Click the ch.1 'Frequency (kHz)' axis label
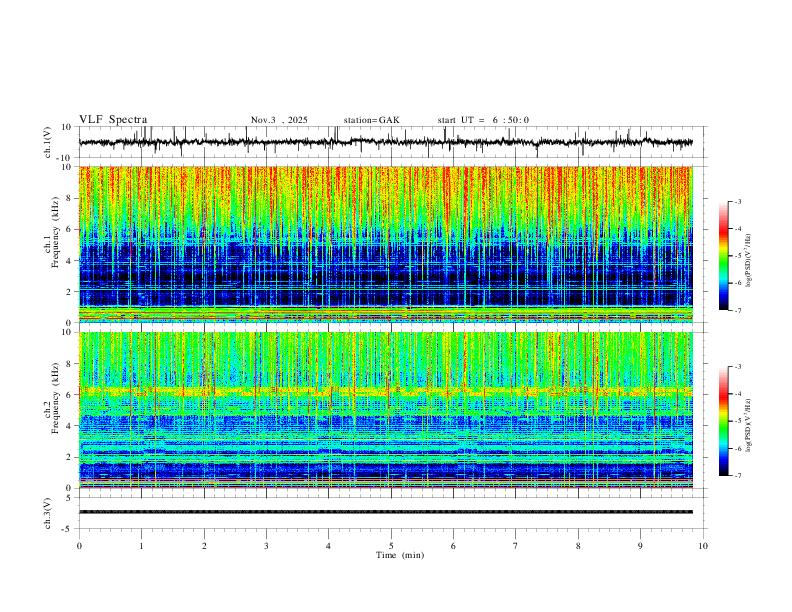Viewport: 792px width, 612px height. (x=55, y=232)
